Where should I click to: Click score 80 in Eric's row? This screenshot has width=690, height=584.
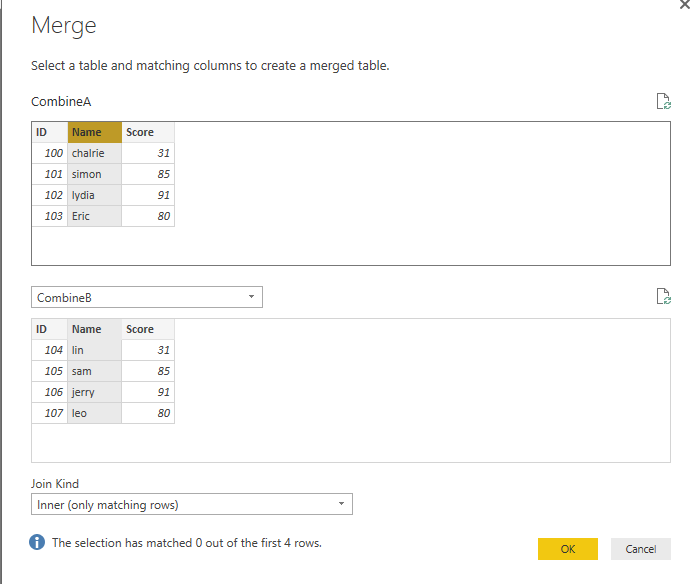point(148,216)
